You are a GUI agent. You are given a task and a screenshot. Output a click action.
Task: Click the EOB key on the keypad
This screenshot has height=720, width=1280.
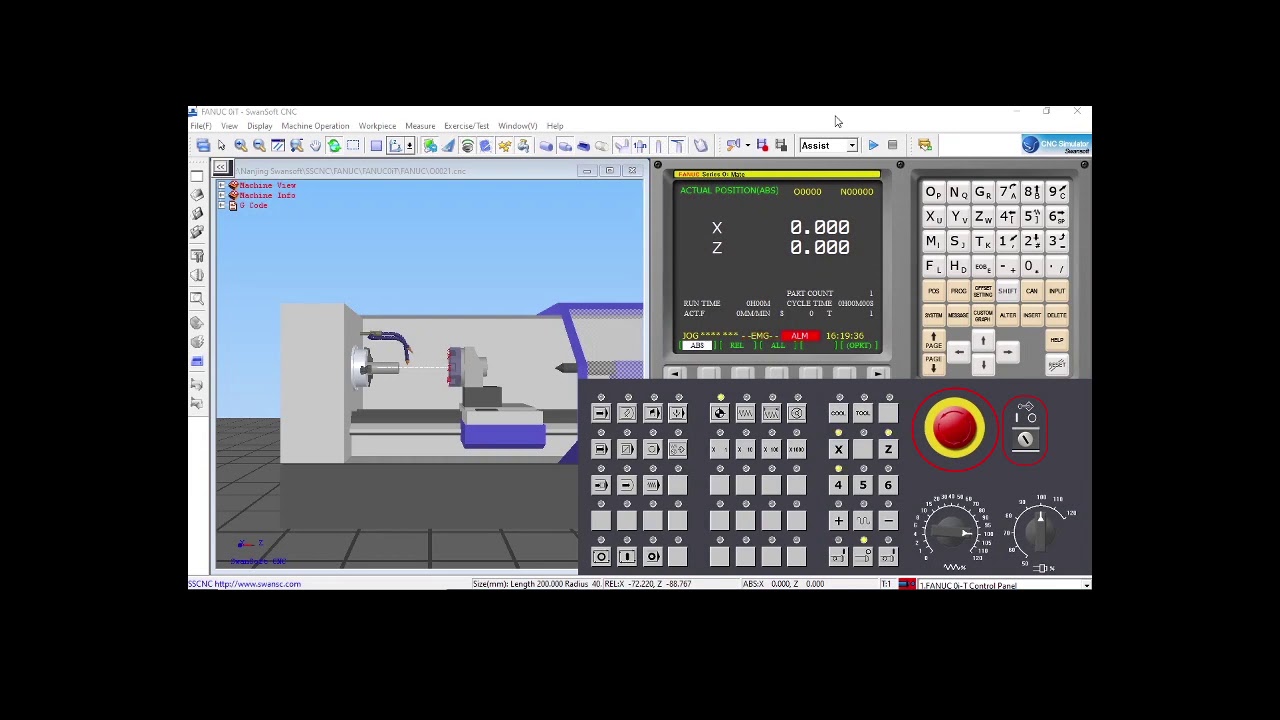tap(983, 266)
